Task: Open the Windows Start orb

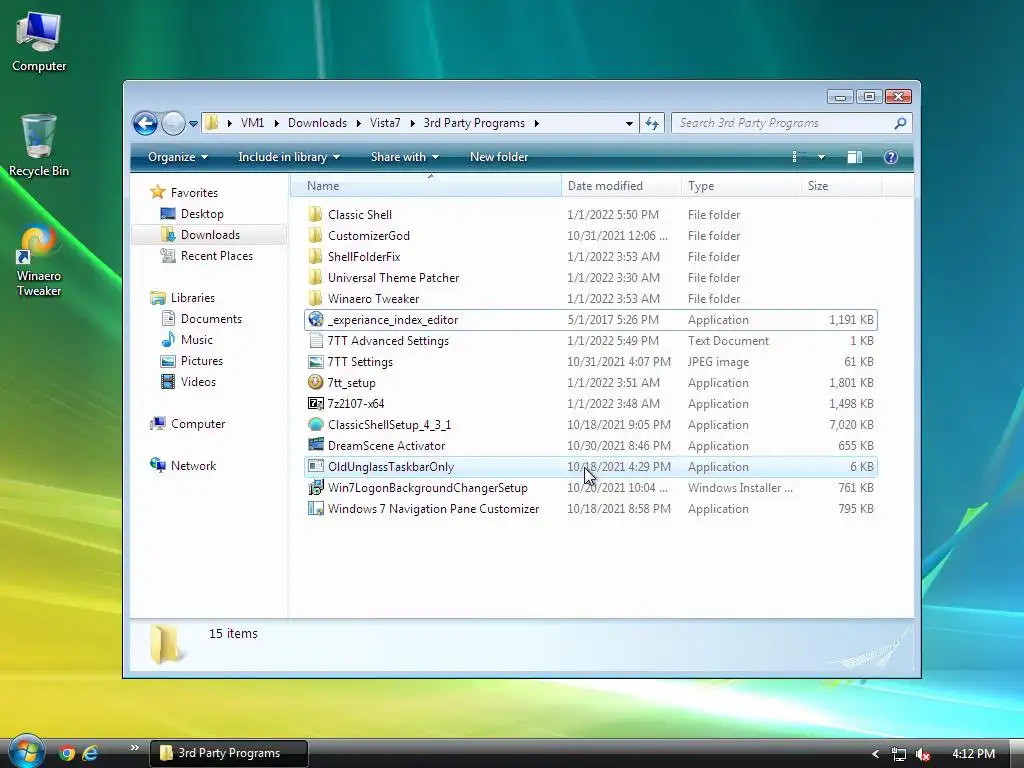Action: point(26,752)
